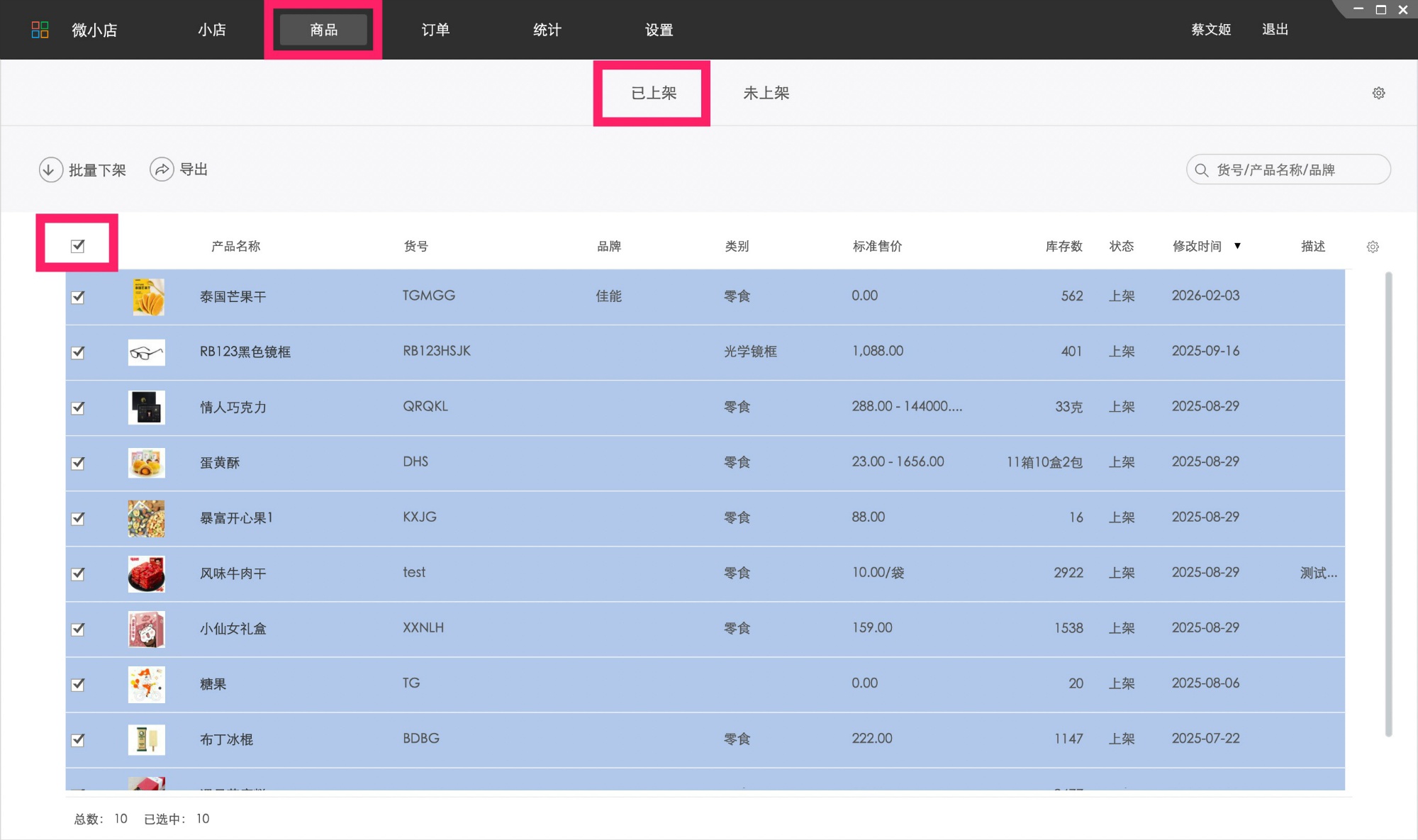This screenshot has width=1418, height=840.
Task: Toggle the select-all checkbox in header
Action: [78, 246]
